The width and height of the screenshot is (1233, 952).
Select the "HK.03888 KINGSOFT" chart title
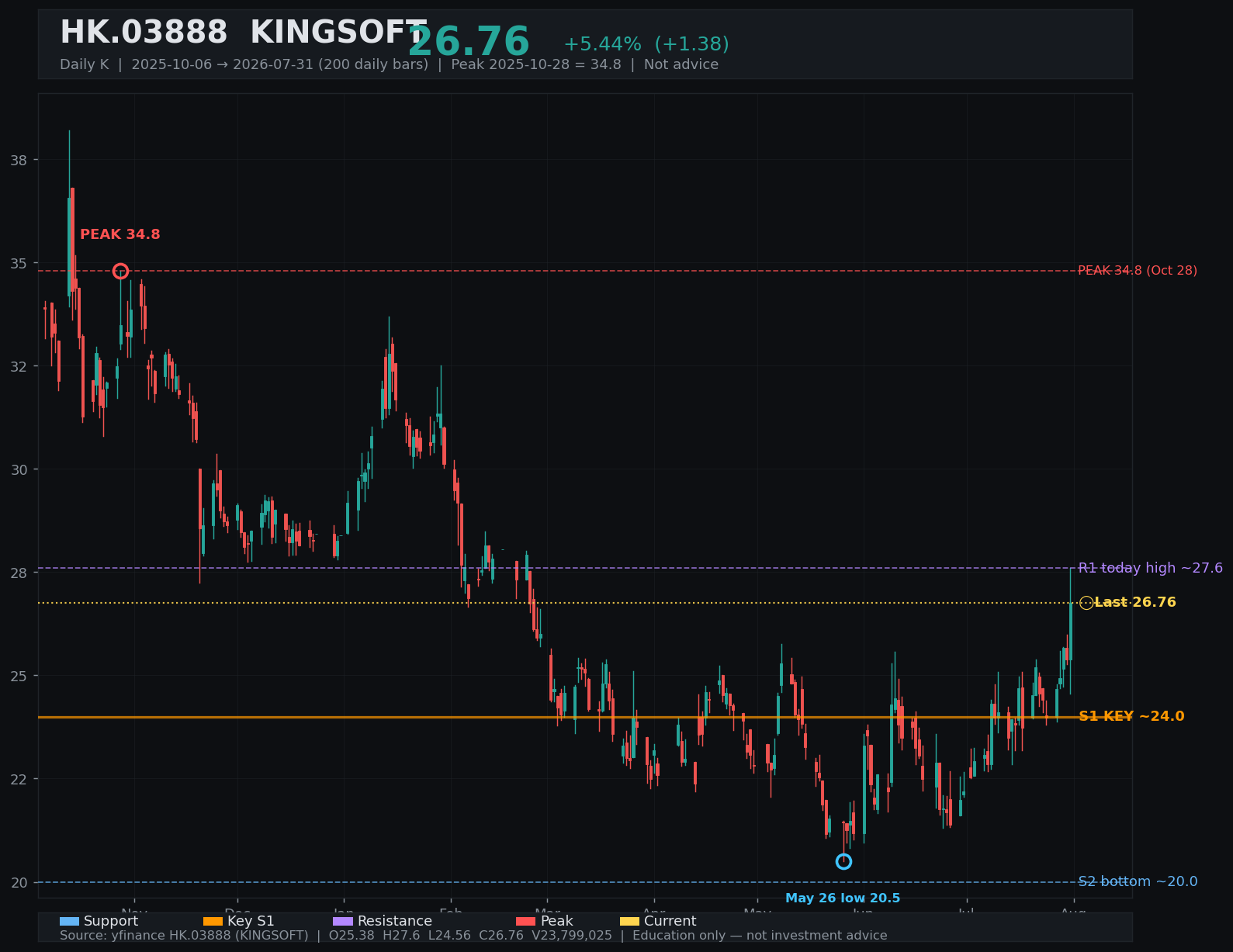coord(244,33)
